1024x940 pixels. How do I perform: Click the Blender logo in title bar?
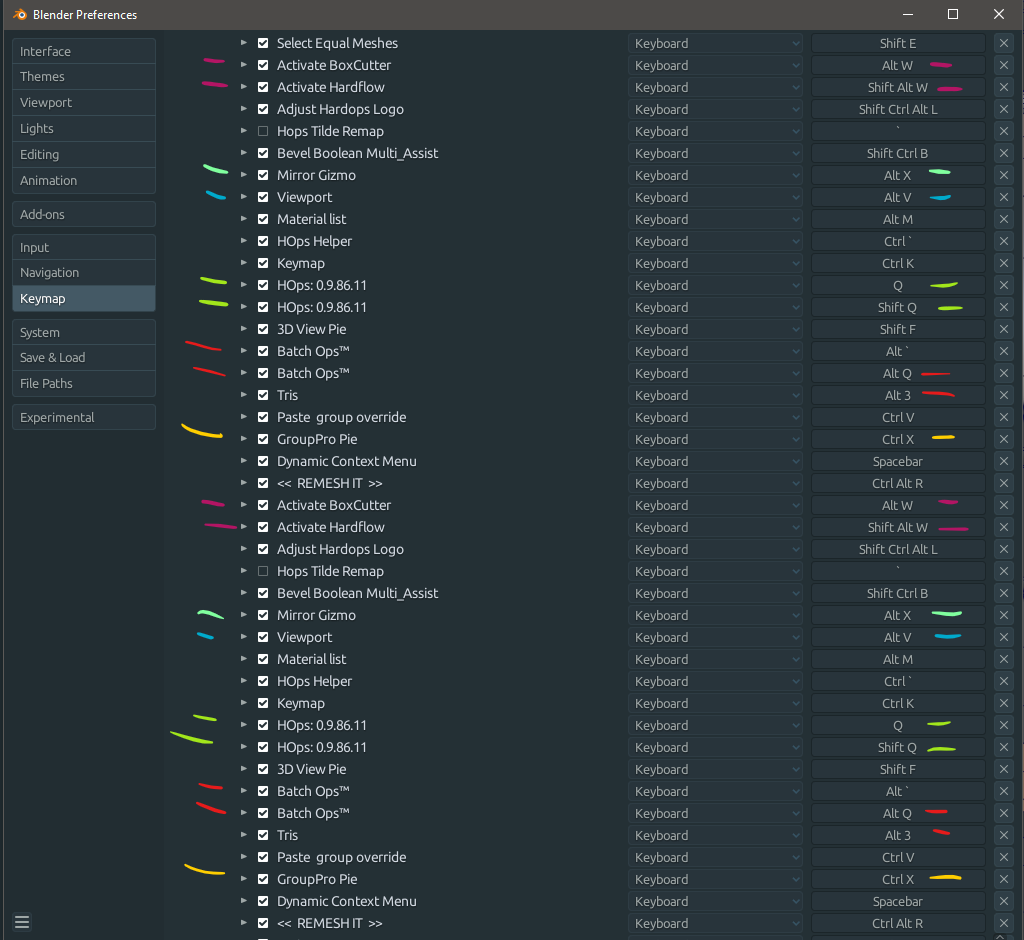coord(20,14)
